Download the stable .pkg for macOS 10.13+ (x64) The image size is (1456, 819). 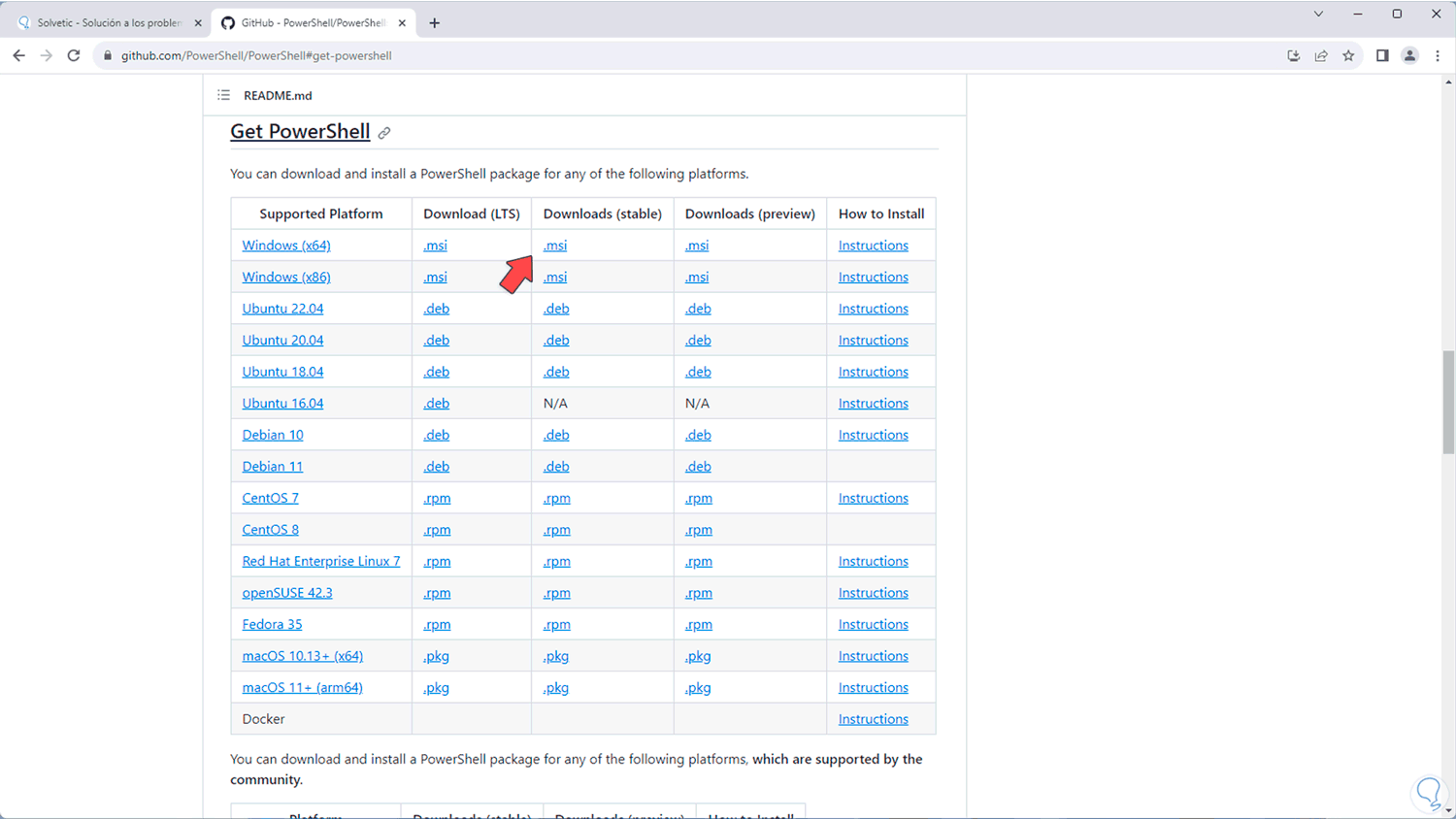click(556, 656)
